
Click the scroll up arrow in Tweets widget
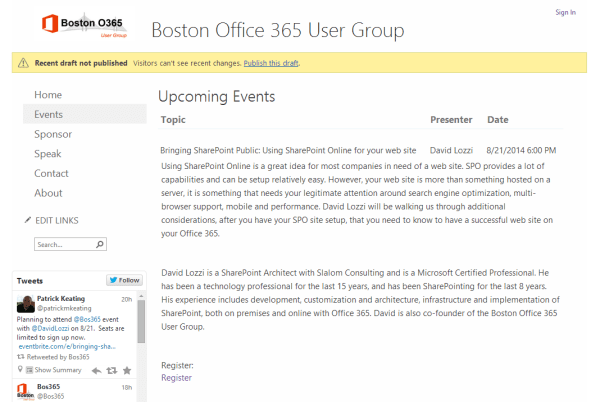click(x=141, y=296)
